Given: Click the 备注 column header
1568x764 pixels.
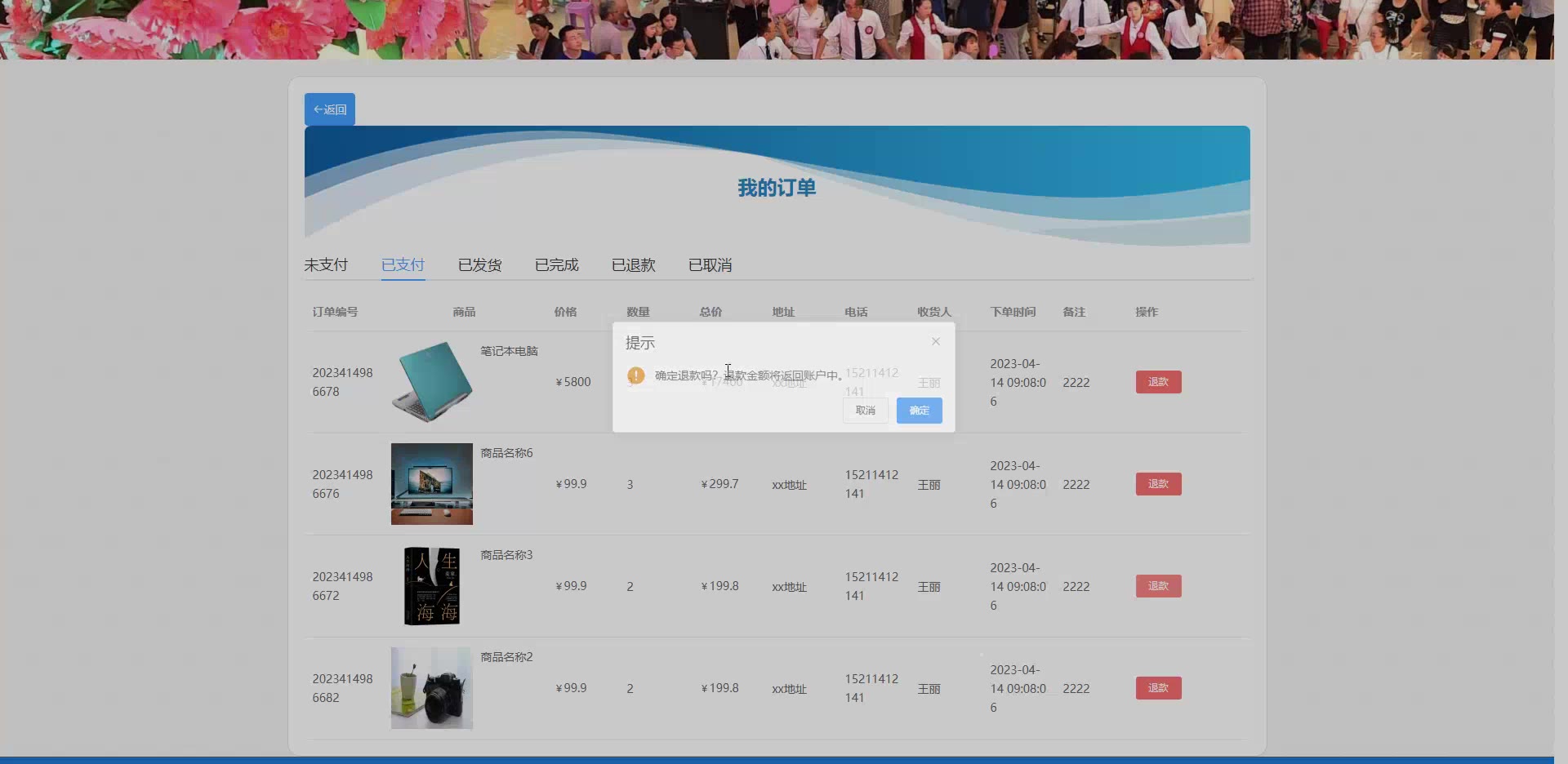Looking at the screenshot, I should point(1074,312).
